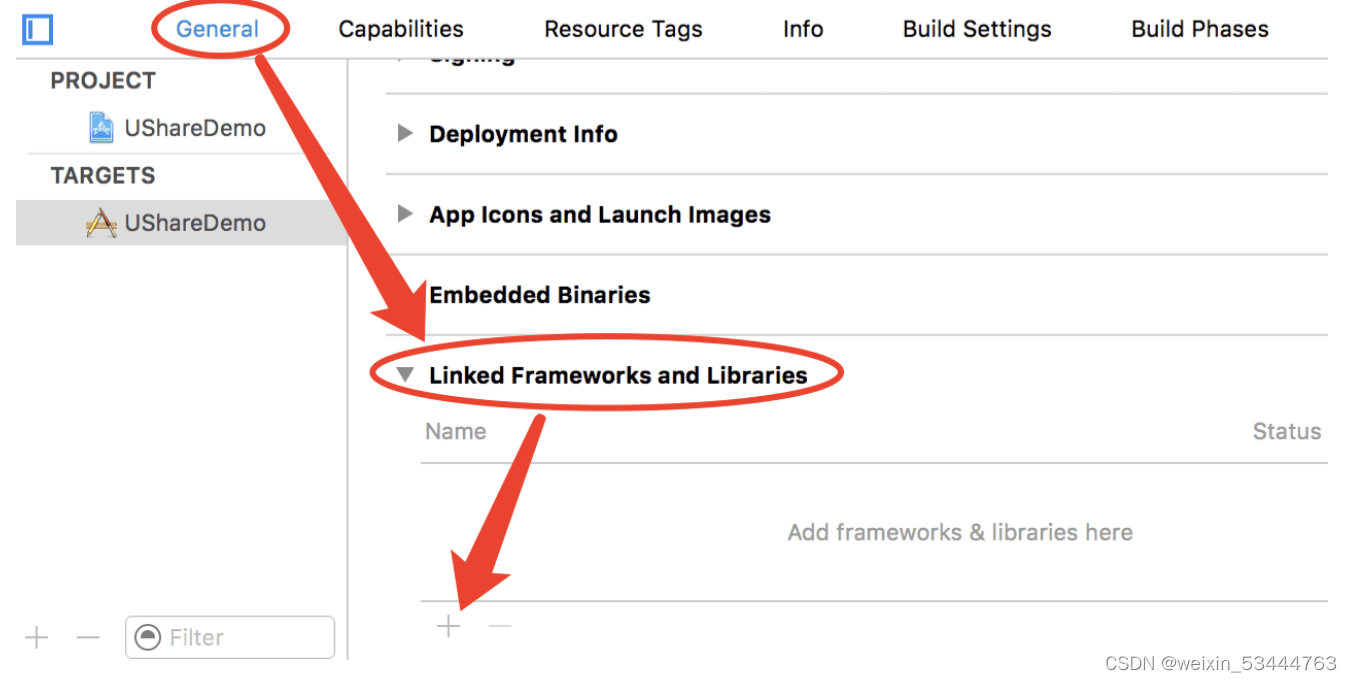Click the Embedded Binaries section header
1352x682 pixels.
click(x=539, y=295)
